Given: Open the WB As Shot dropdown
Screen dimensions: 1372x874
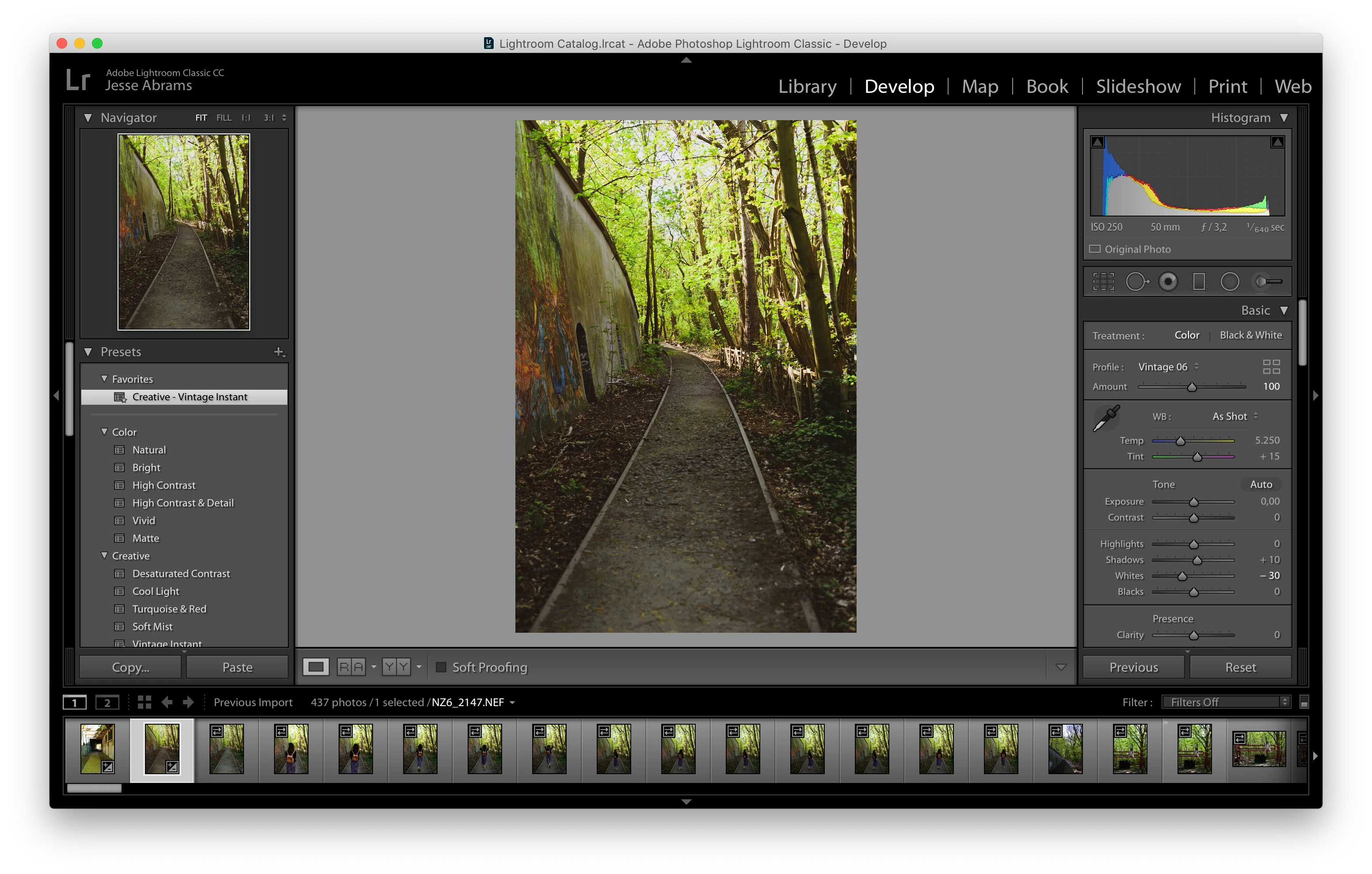Looking at the screenshot, I should 1234,417.
